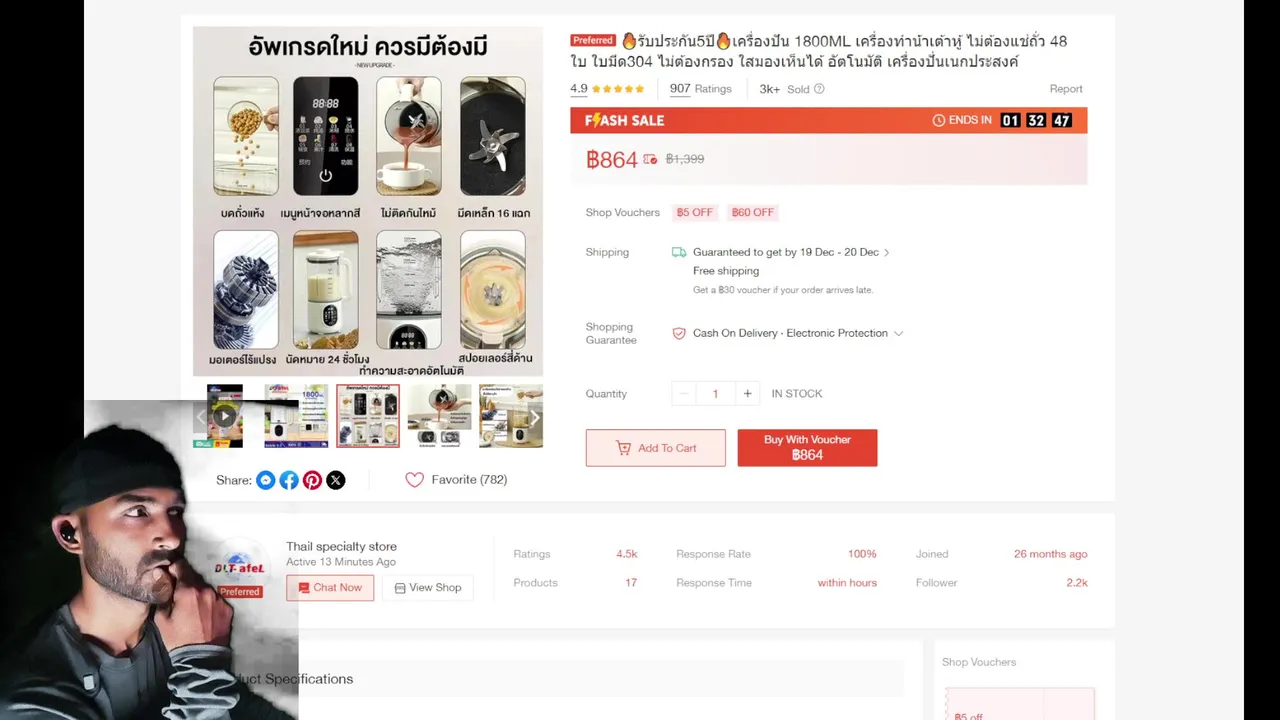
Task: Share the product on Pinterest
Action: pyautogui.click(x=312, y=480)
